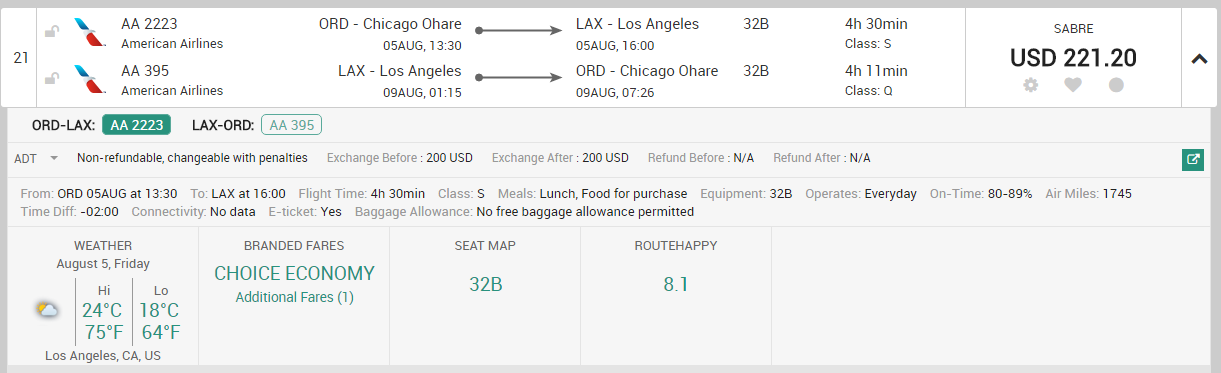Click Additional Fares (1) link
Image resolution: width=1221 pixels, height=373 pixels.
point(294,297)
